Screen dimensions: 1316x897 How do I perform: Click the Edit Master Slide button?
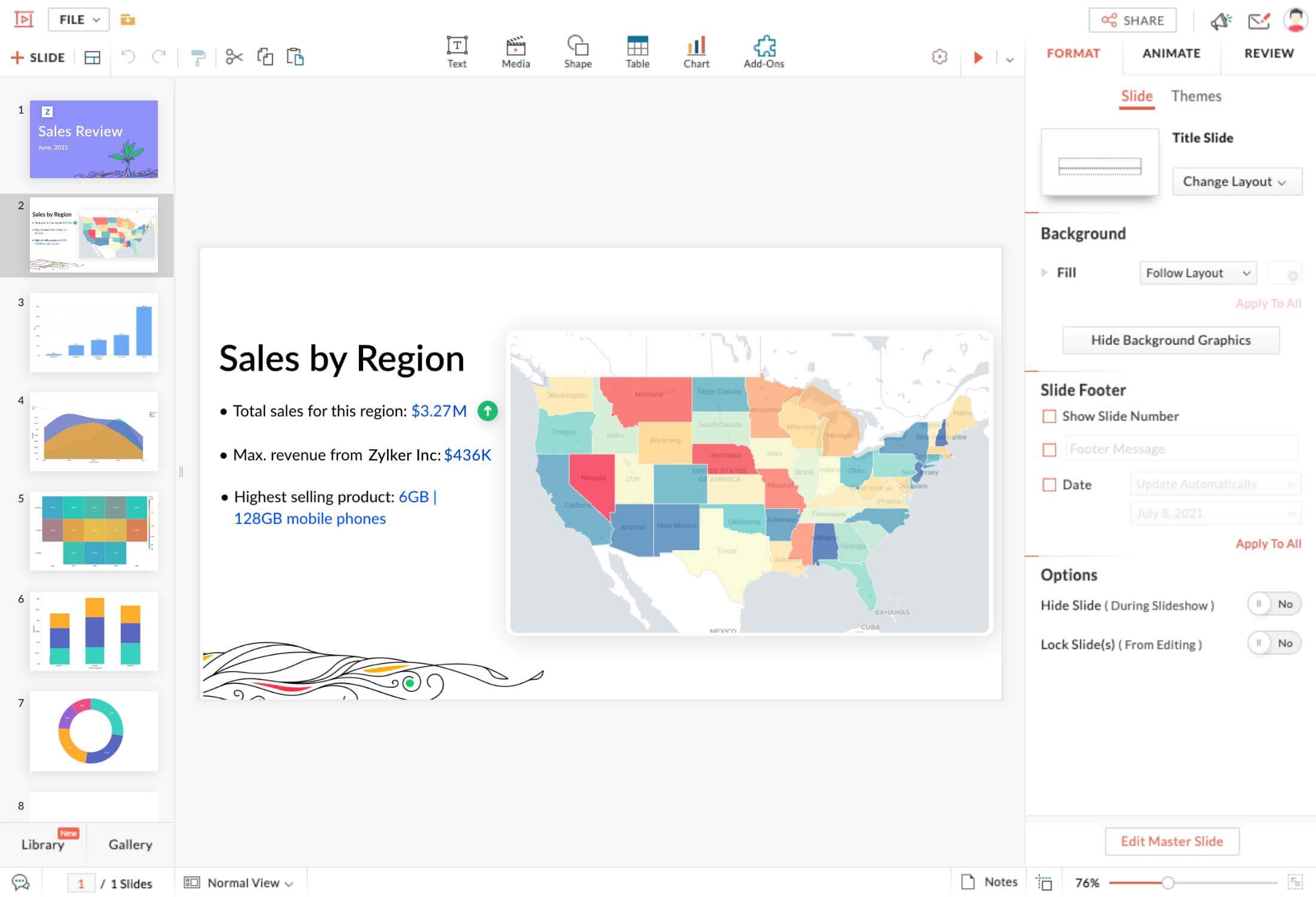1172,841
